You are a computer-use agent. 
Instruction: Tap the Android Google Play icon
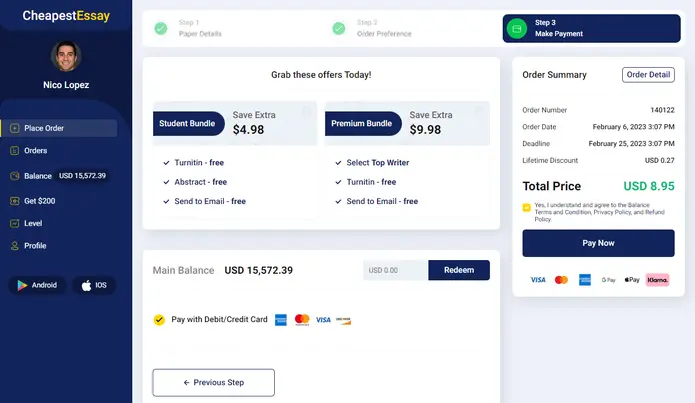click(22, 285)
